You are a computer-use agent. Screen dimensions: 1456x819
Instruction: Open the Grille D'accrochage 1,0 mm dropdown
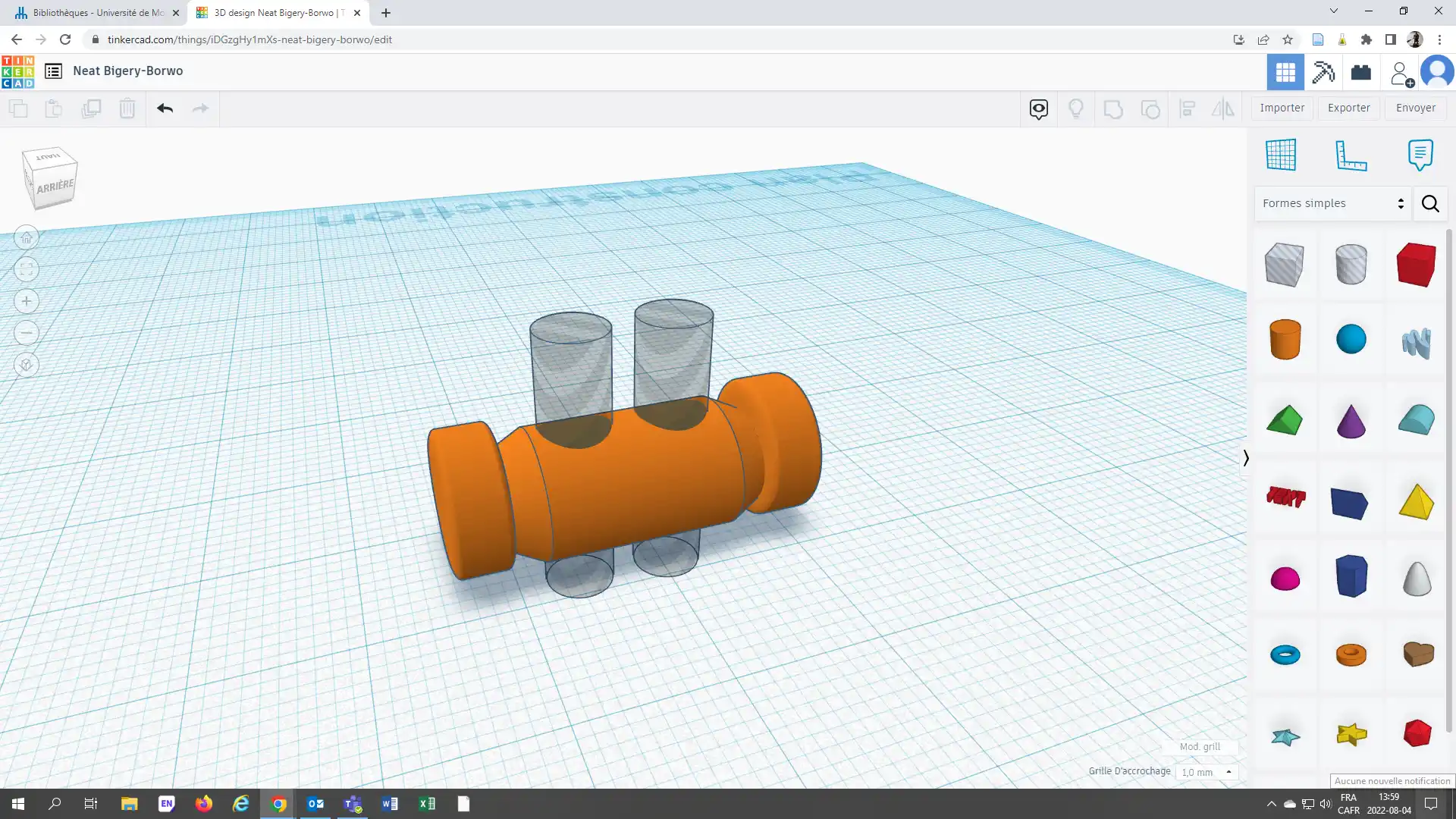pyautogui.click(x=1207, y=772)
